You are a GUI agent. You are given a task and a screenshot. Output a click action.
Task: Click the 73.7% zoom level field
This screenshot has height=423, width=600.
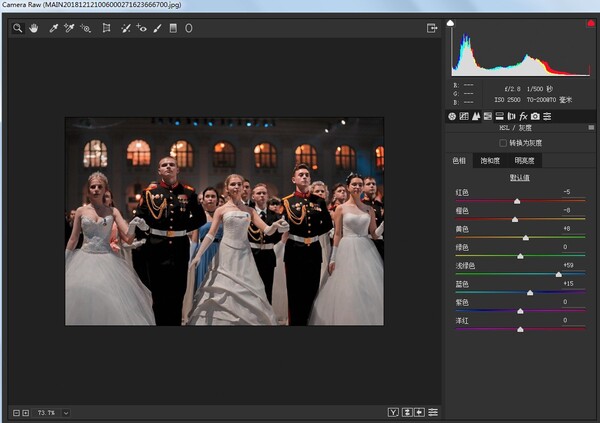[x=46, y=413]
